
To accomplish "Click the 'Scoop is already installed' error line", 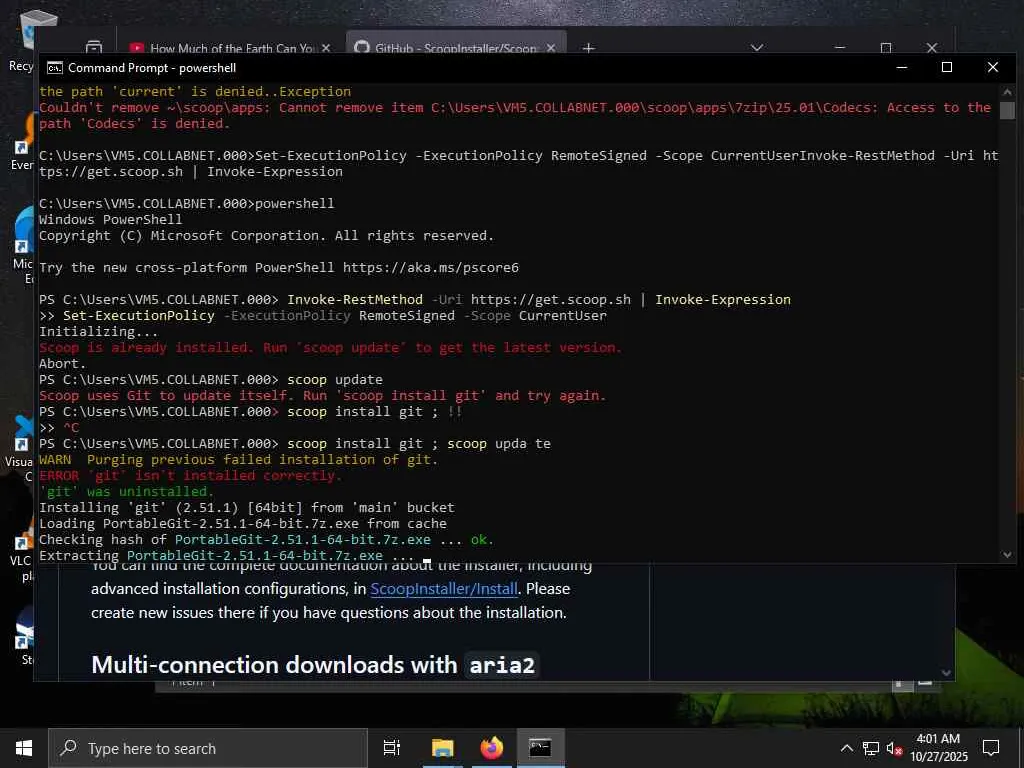I will 330,347.
